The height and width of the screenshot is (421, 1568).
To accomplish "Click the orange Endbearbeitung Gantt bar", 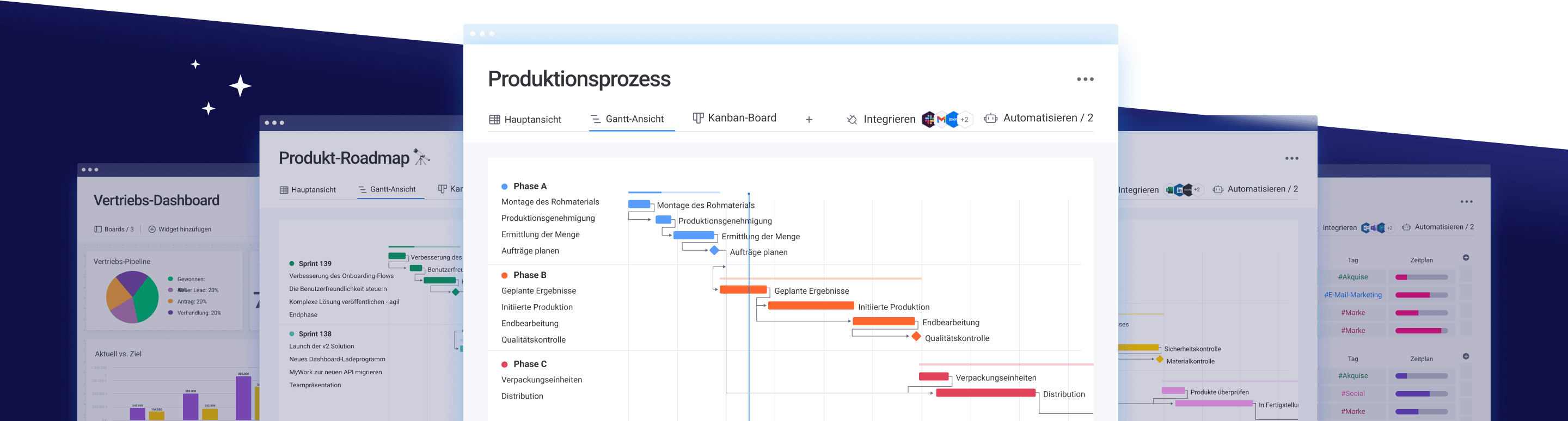I will coord(884,321).
